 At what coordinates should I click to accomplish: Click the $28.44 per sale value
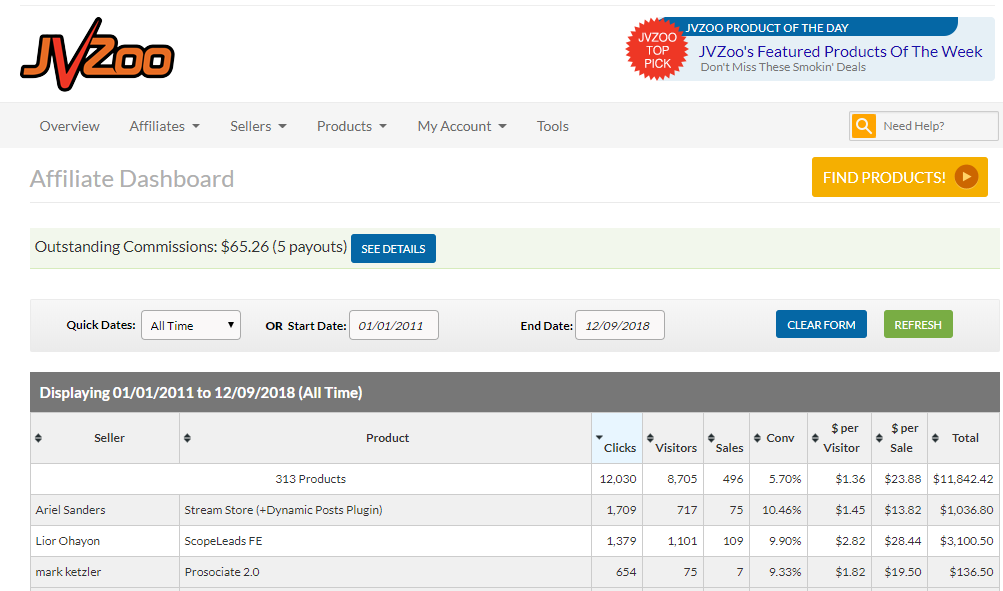click(x=903, y=541)
